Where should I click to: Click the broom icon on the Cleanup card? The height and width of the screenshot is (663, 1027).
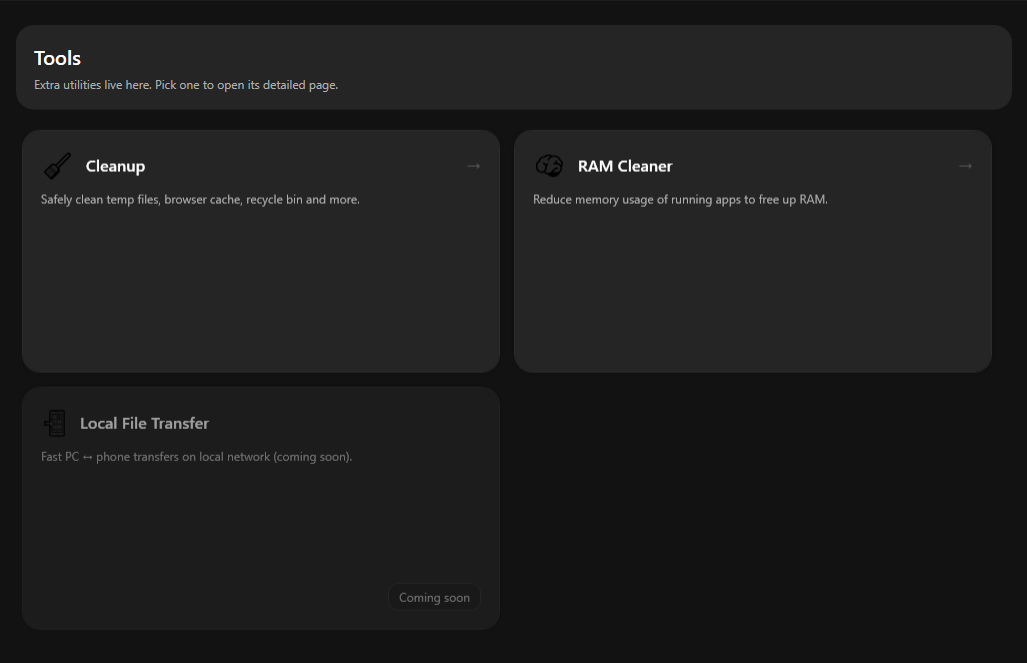57,166
